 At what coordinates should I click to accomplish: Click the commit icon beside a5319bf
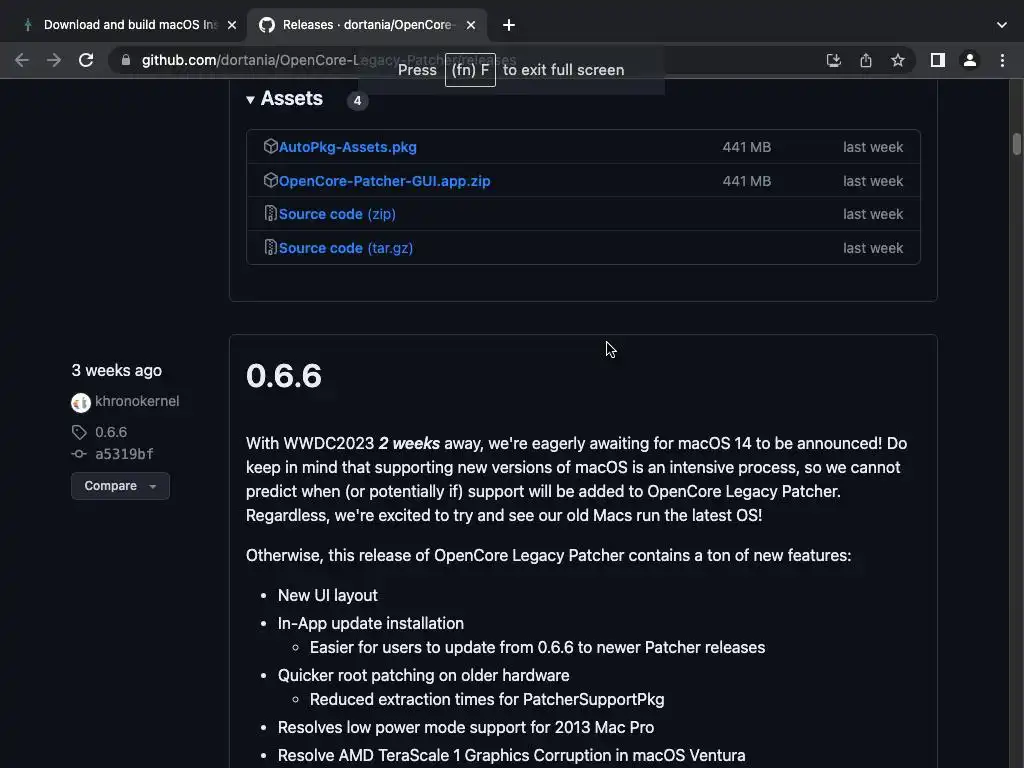[79, 454]
